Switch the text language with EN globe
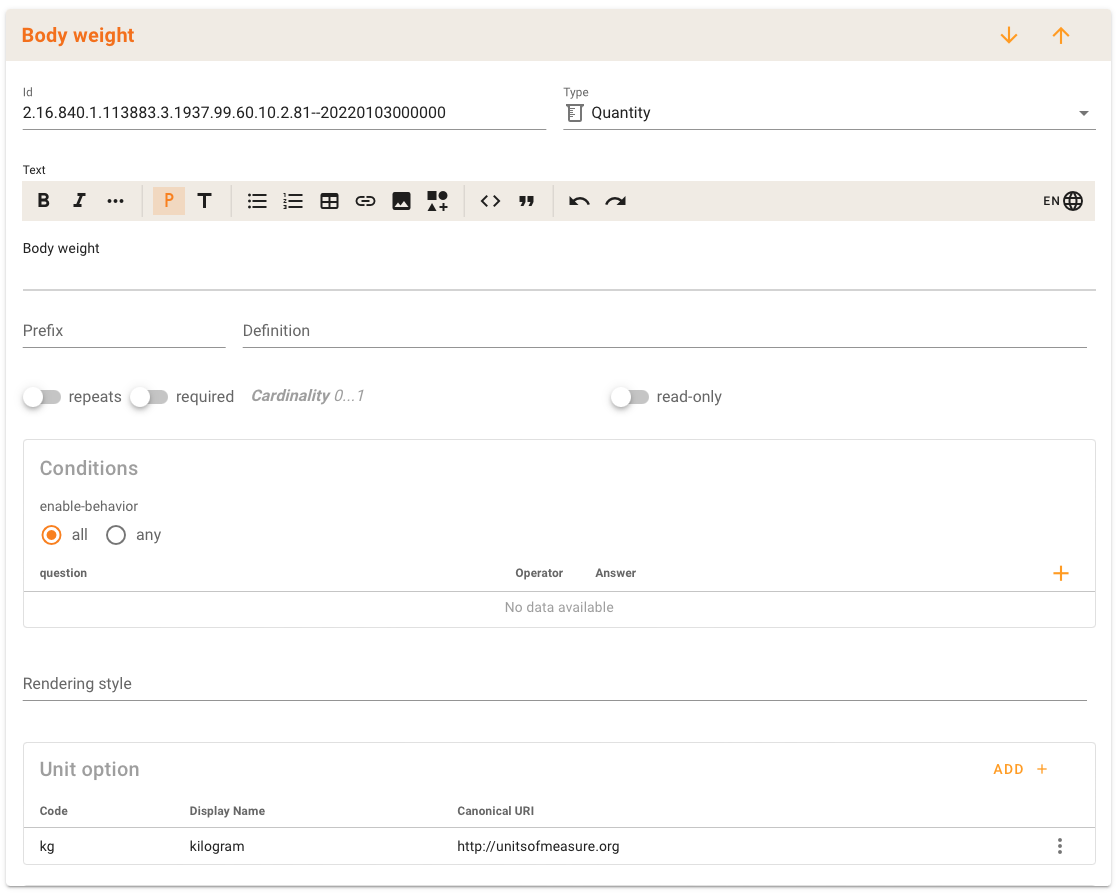This screenshot has height=893, width=1120. [1063, 201]
